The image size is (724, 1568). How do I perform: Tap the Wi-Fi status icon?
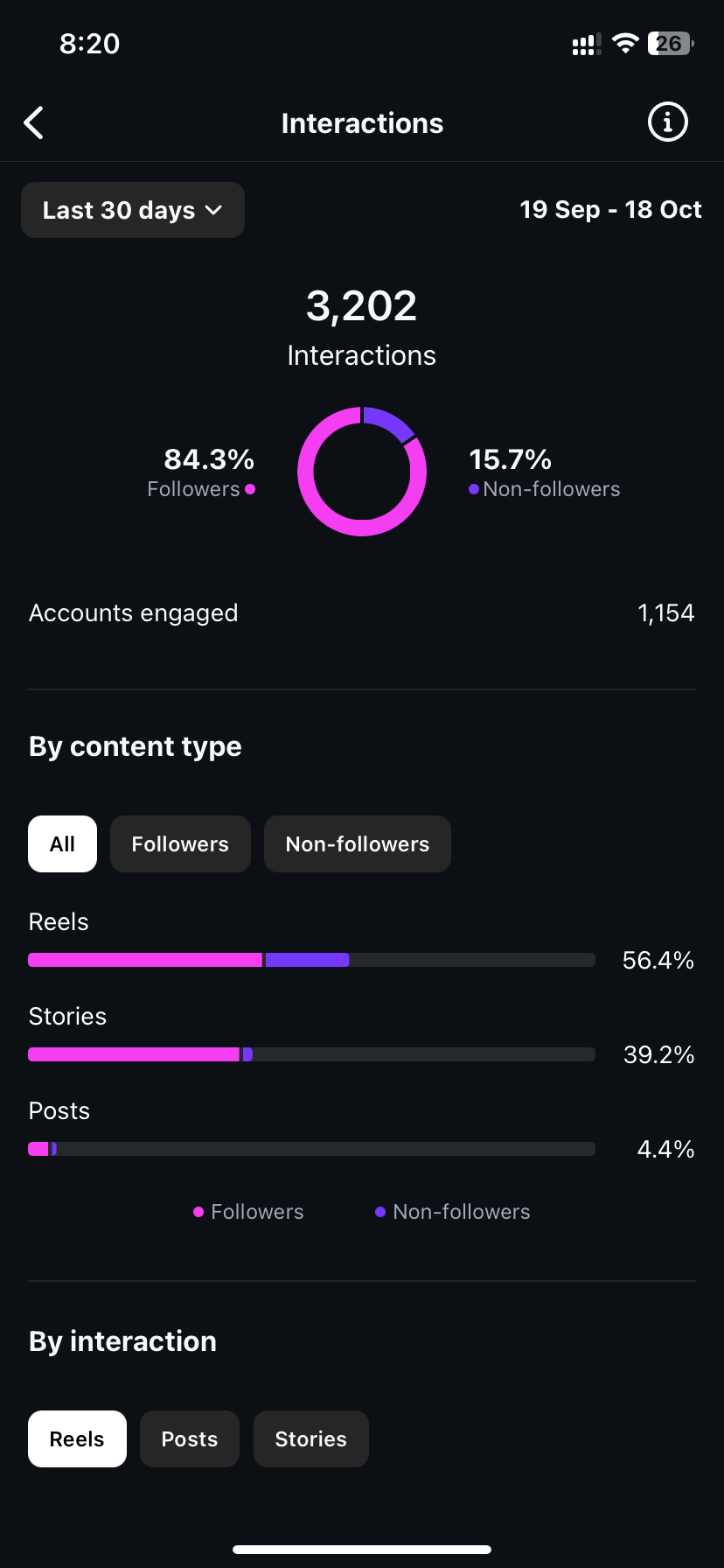tap(625, 44)
